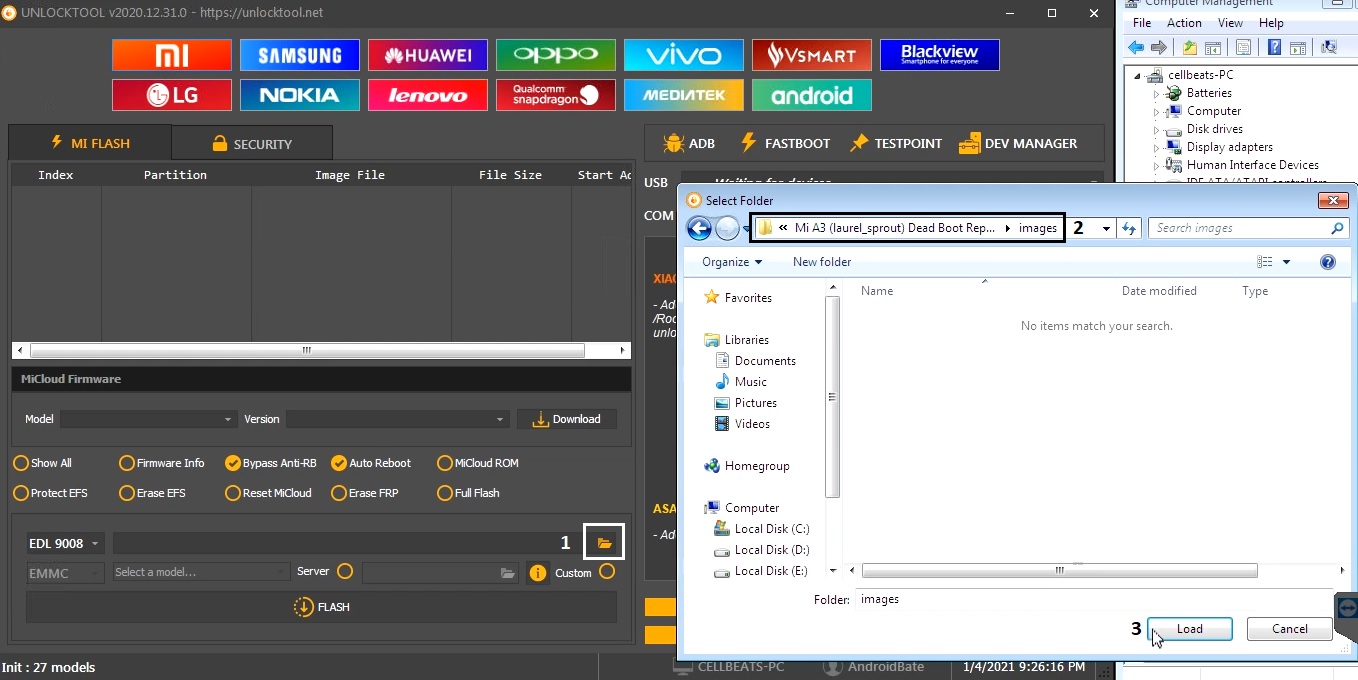1358x680 pixels.
Task: Expand the Disk drives device node
Action: 1157,129
